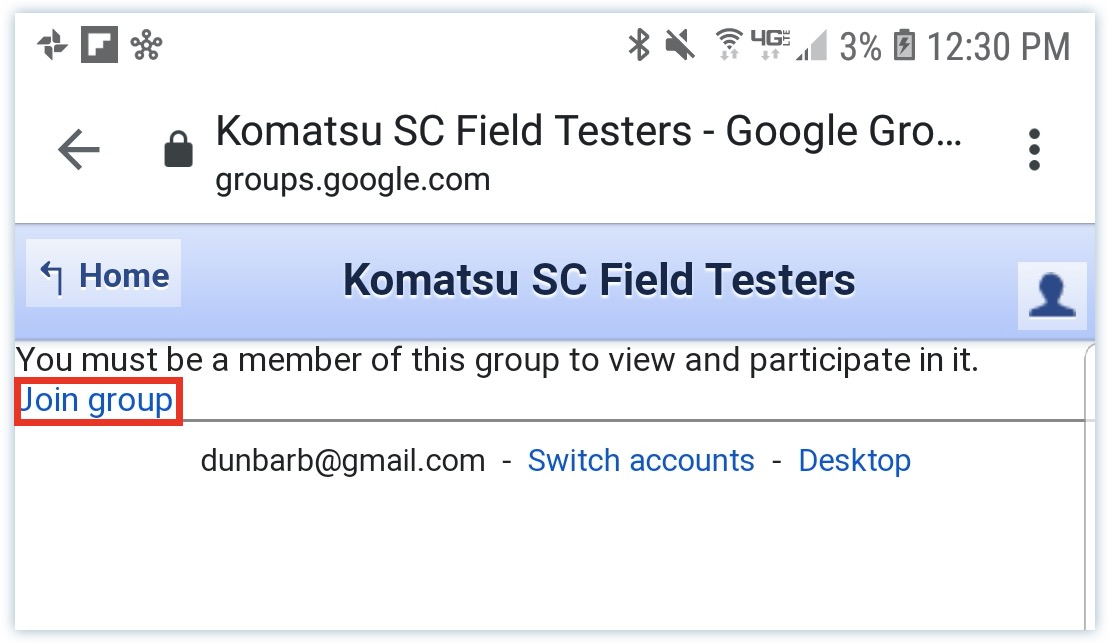
Task: Tap the padlock secure site icon
Action: tap(178, 148)
